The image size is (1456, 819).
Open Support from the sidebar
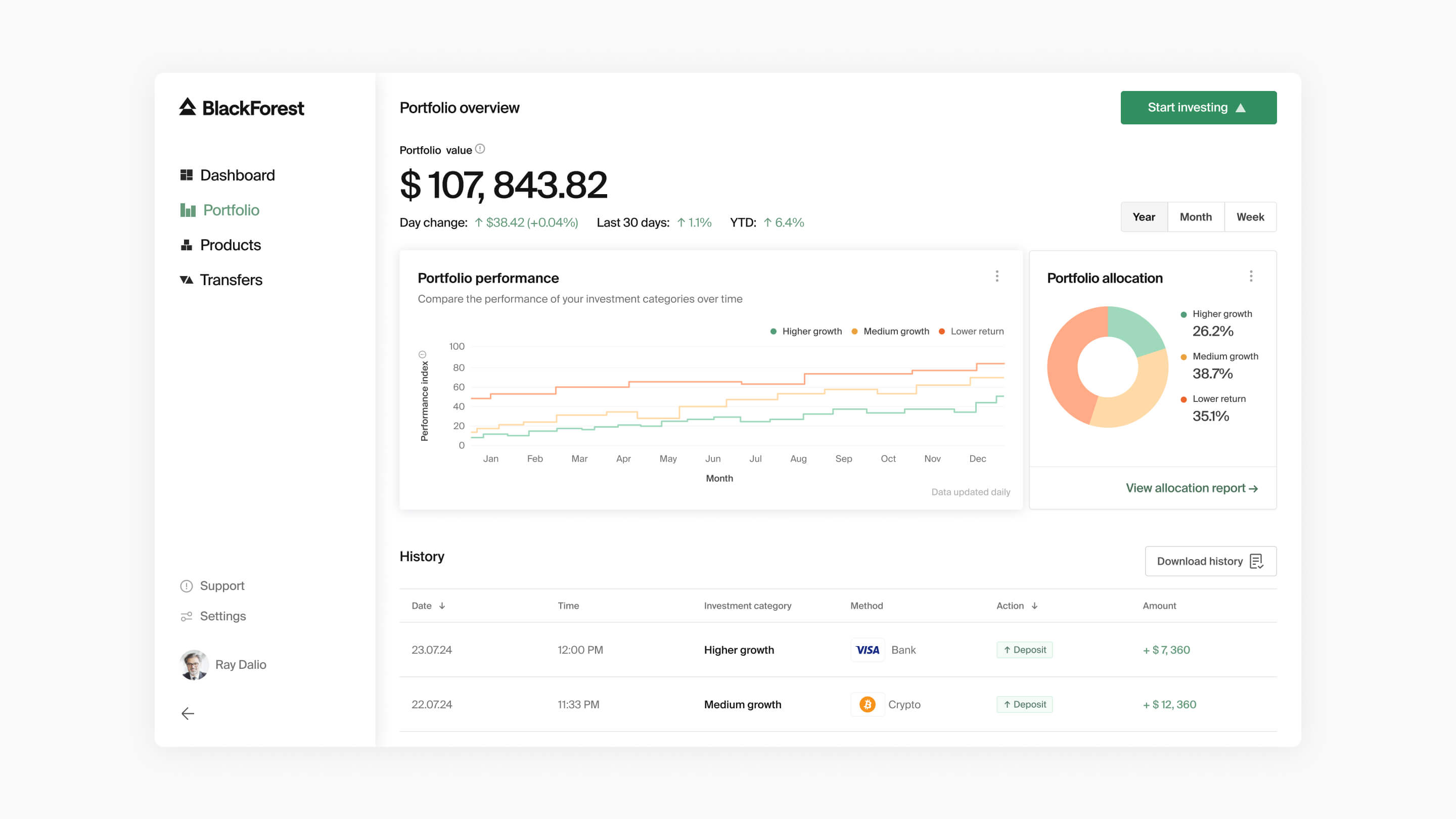point(221,585)
